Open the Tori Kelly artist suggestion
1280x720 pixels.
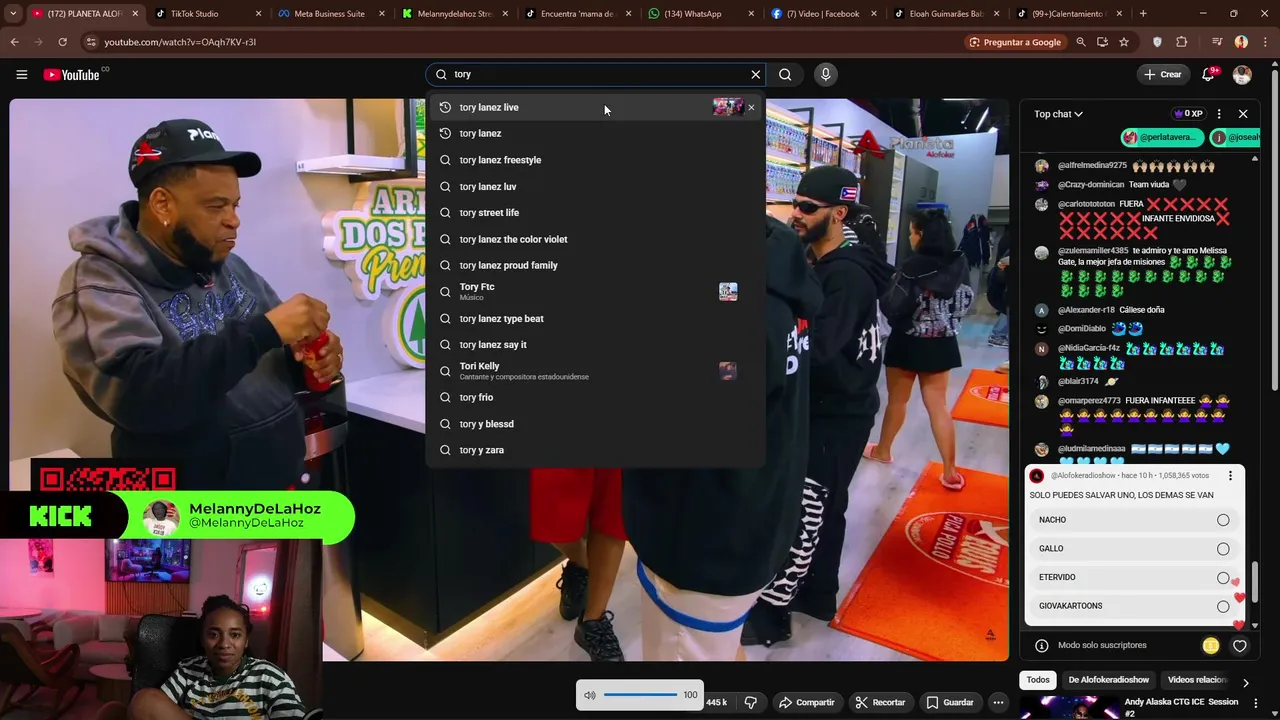coord(595,371)
